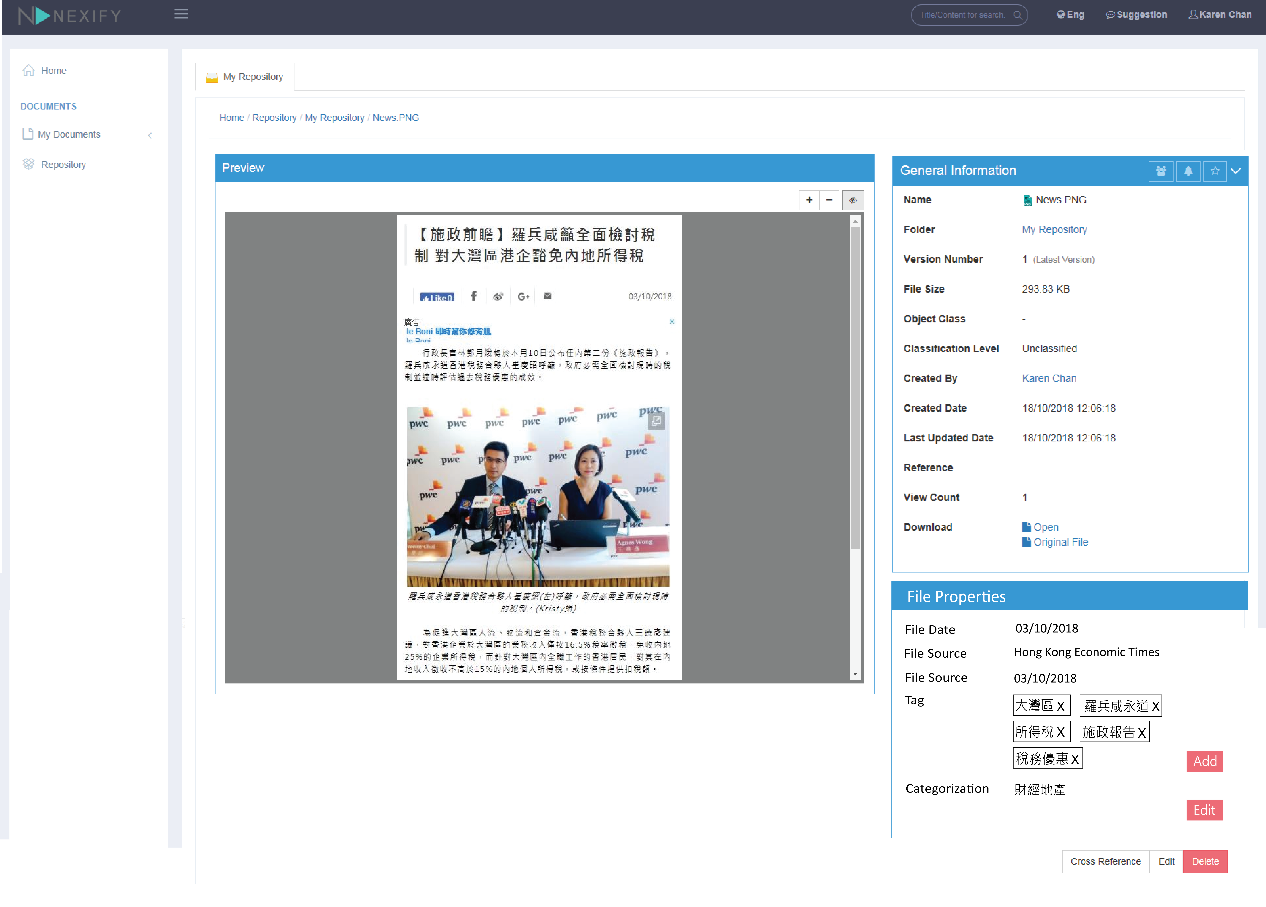The image size is (1266, 907).
Task: Toggle the preview eye visibility button
Action: tap(853, 200)
